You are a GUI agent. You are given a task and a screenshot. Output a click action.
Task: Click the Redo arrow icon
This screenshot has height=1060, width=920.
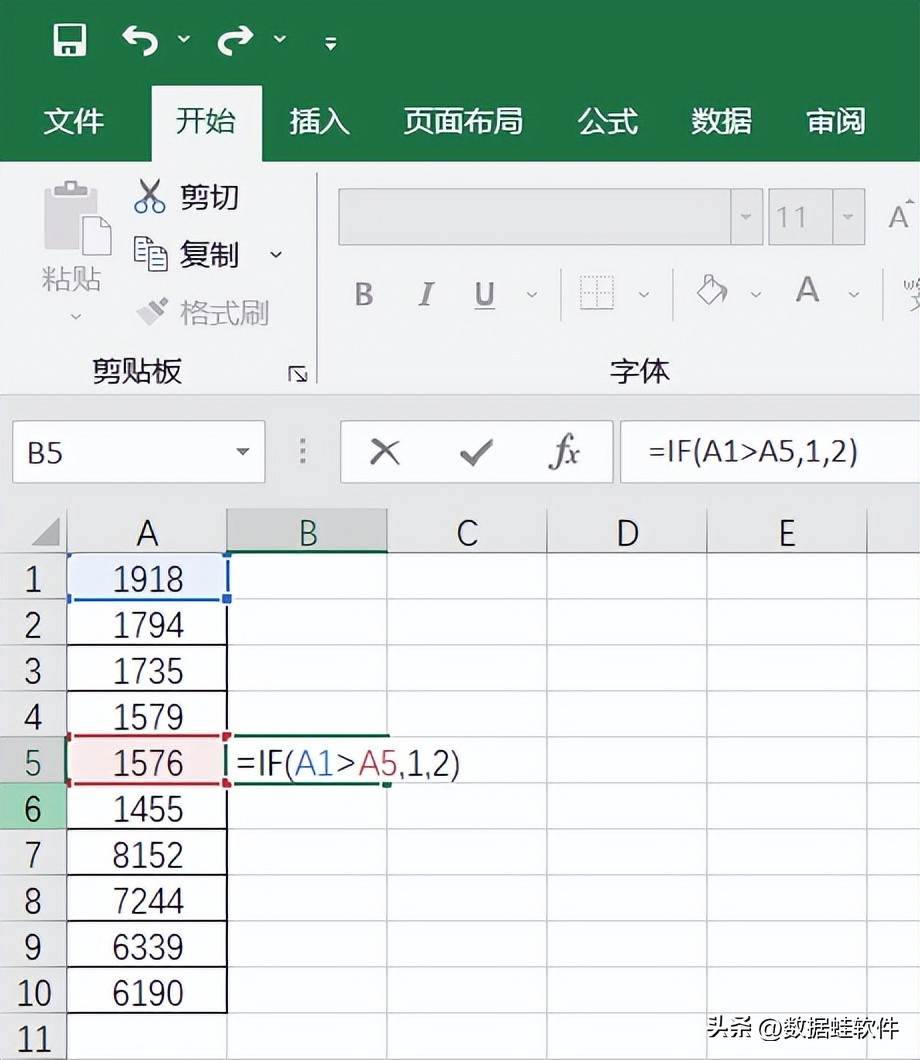[236, 40]
